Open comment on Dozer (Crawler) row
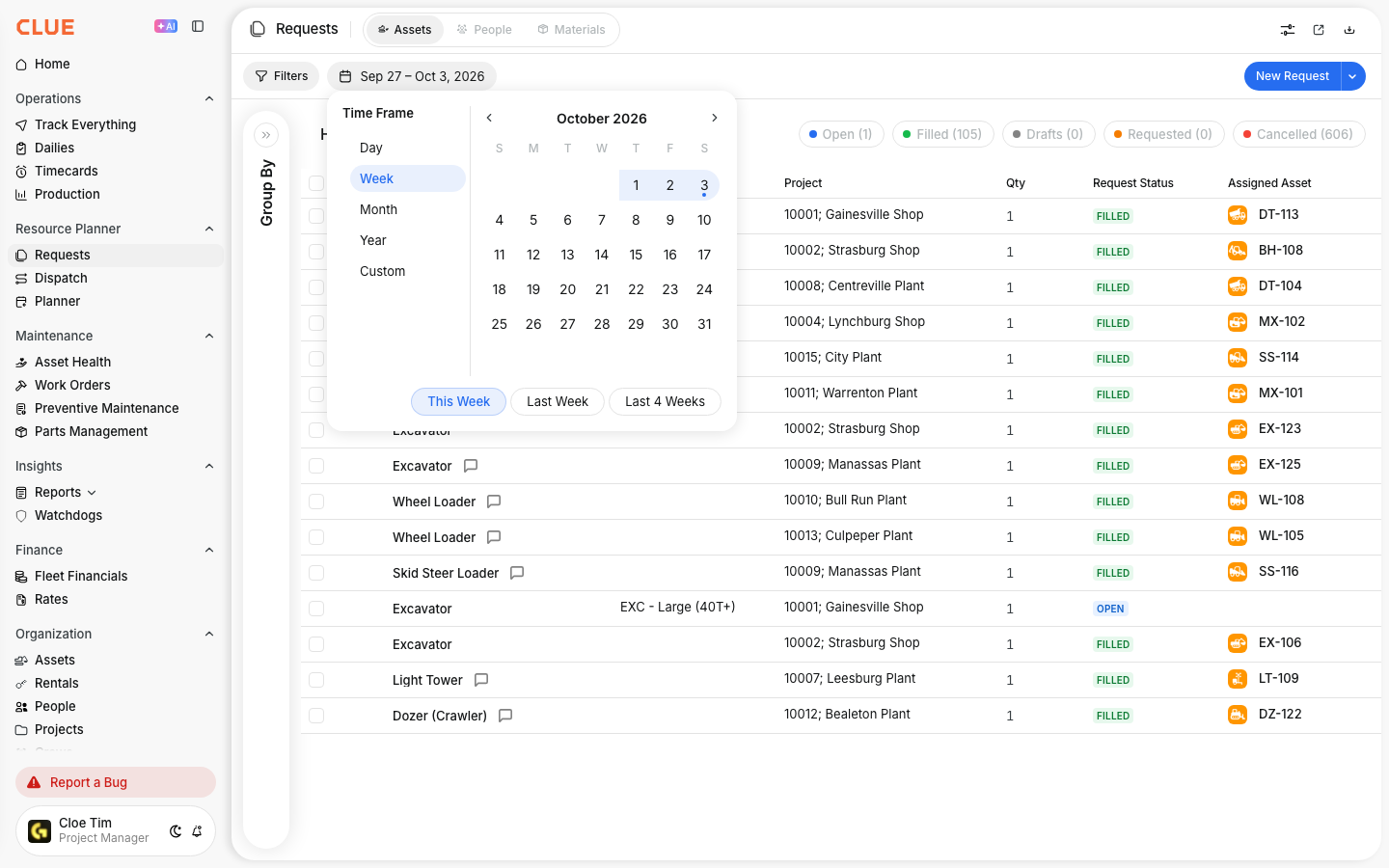The height and width of the screenshot is (868, 1389). [505, 716]
